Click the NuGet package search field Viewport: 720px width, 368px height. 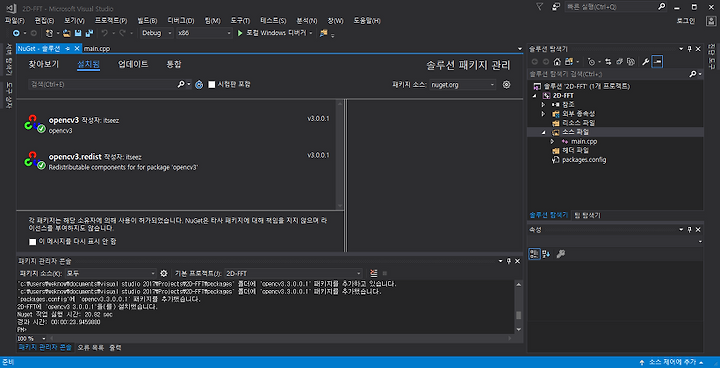coord(103,85)
